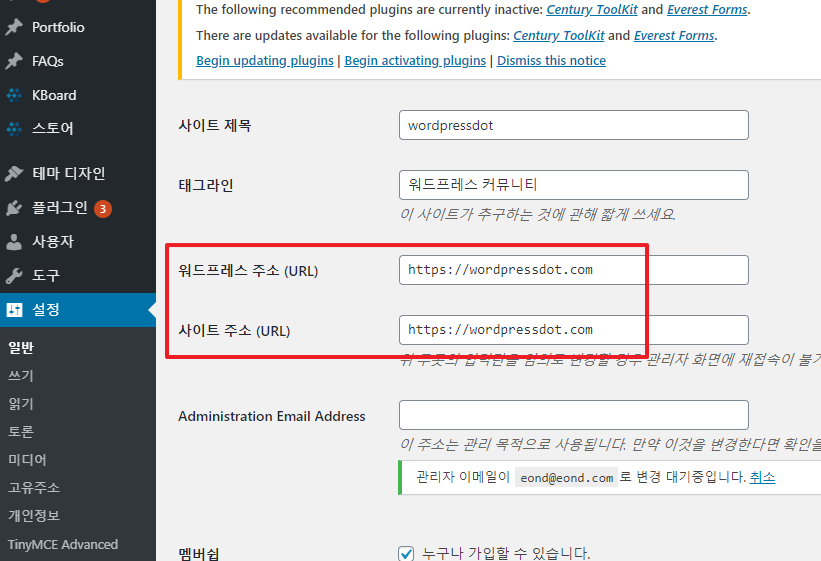Screen dimensions: 821x561
Task: Click 취소 to cancel the email change
Action: pyautogui.click(x=762, y=477)
